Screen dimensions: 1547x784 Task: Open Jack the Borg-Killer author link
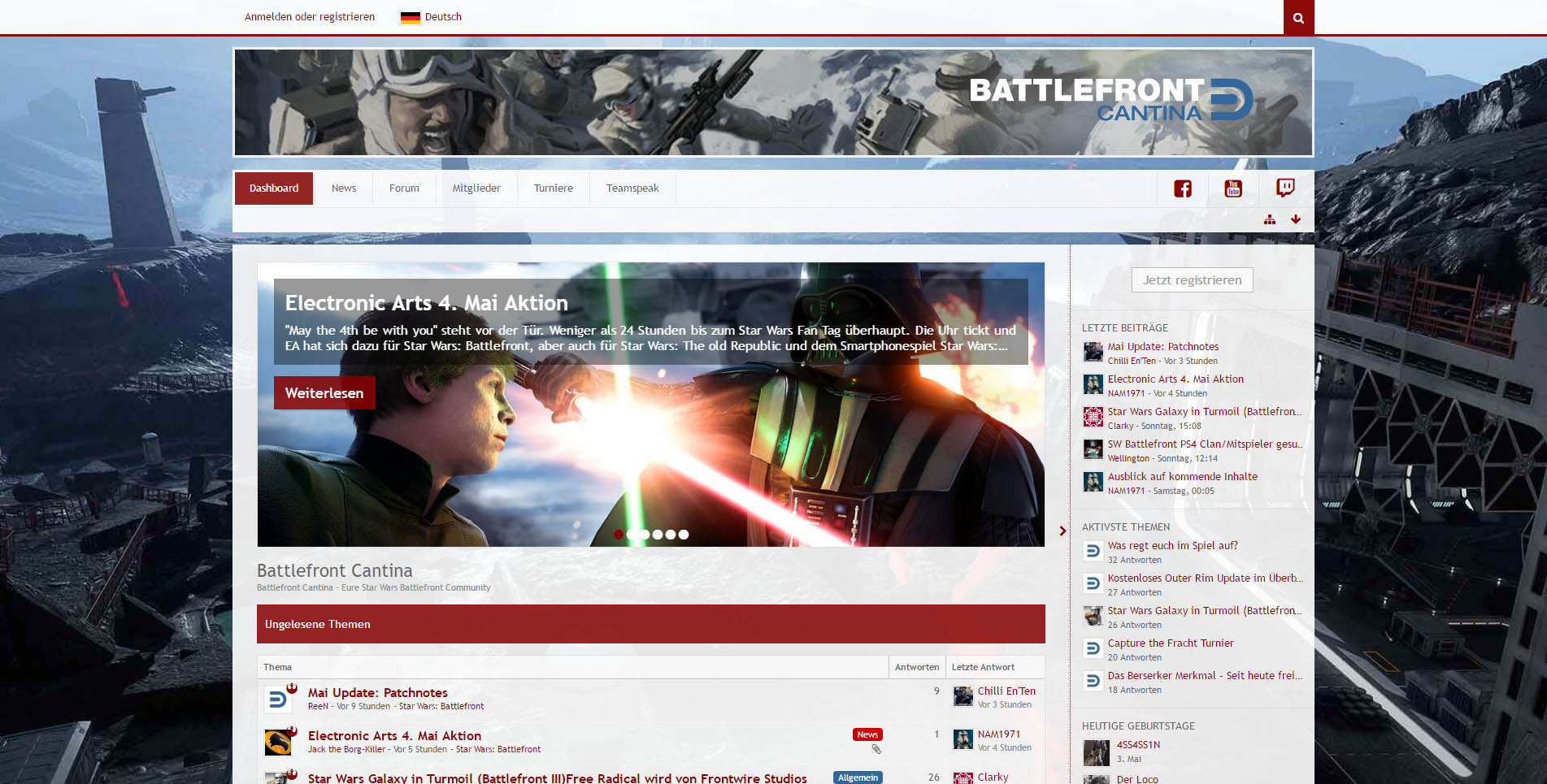pos(346,750)
